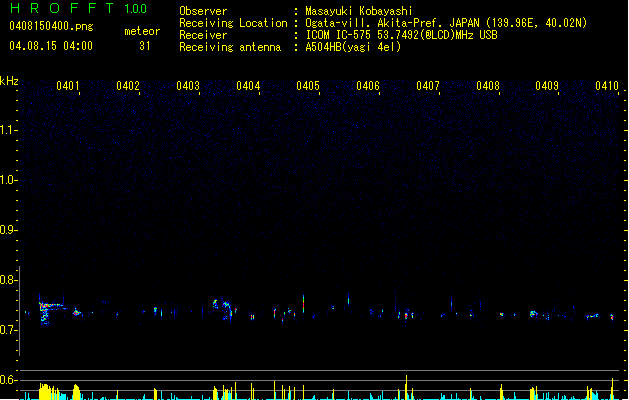The width and height of the screenshot is (629, 400).
Task: Click the date stamp 04.08.15 04:00
Action: [x=51, y=46]
